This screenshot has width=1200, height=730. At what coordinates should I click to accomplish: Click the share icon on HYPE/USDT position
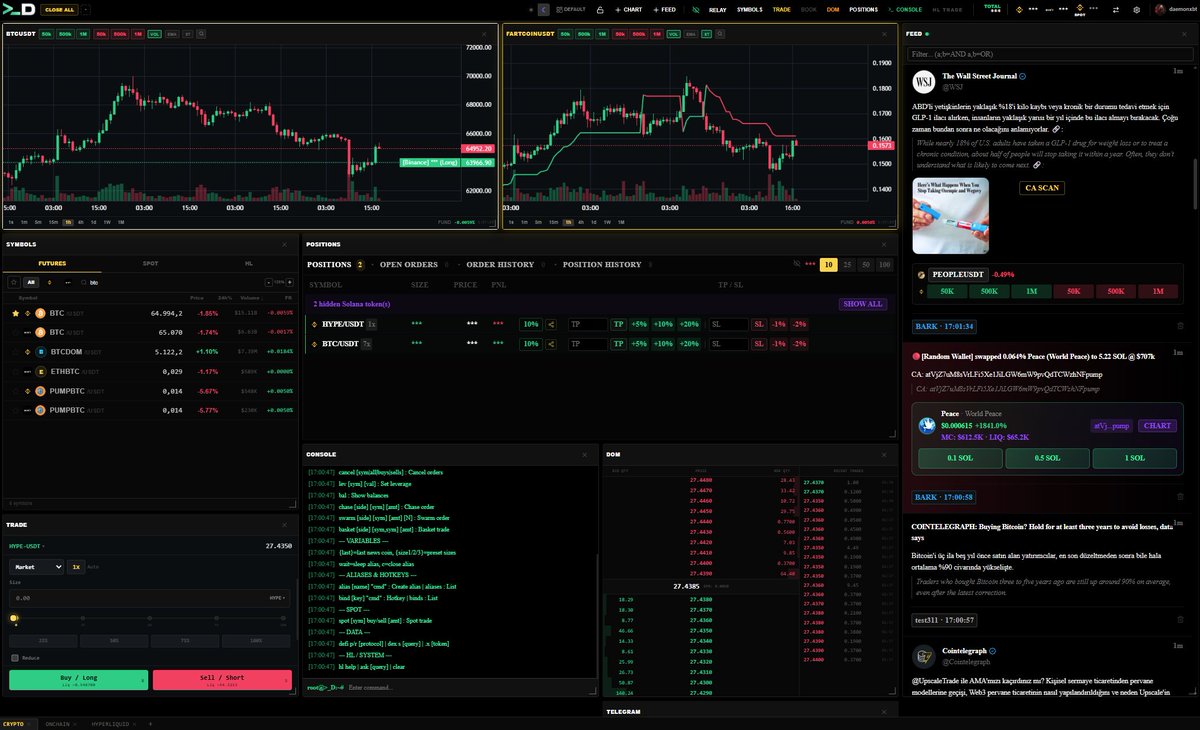(x=551, y=324)
